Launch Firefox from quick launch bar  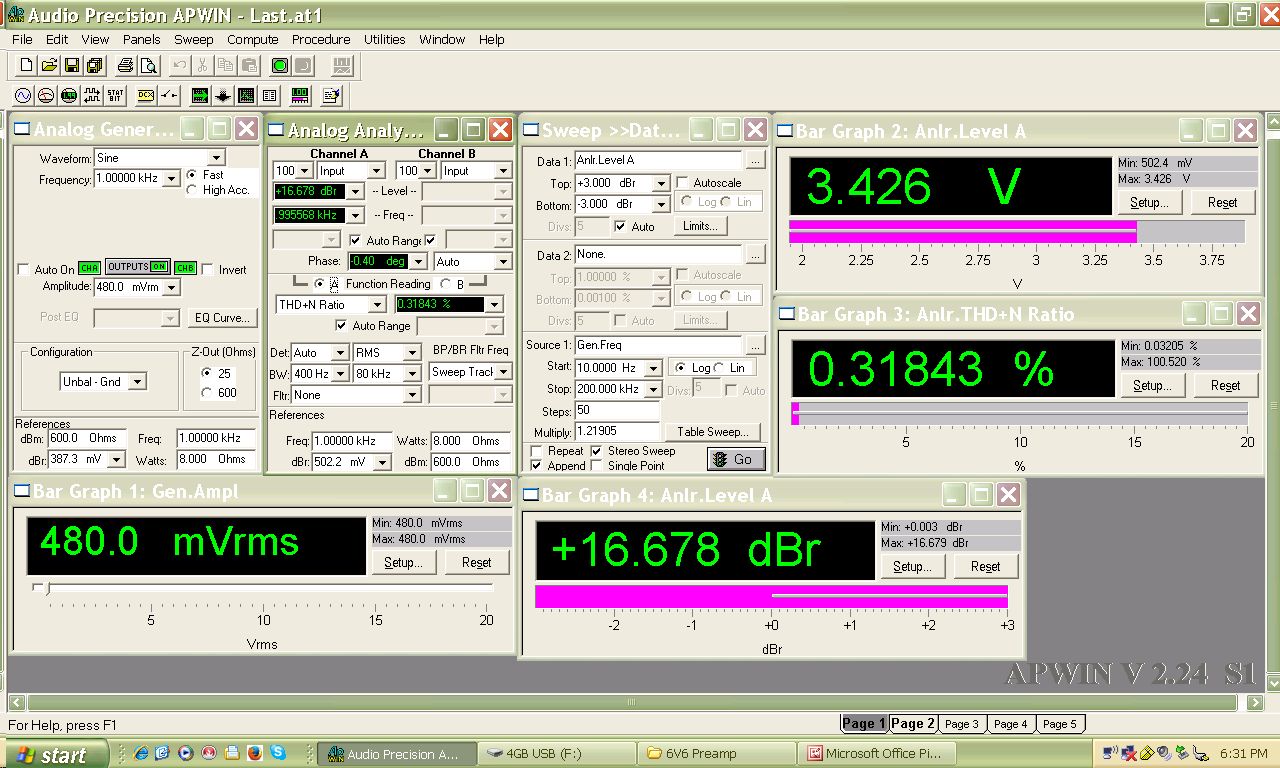click(254, 752)
